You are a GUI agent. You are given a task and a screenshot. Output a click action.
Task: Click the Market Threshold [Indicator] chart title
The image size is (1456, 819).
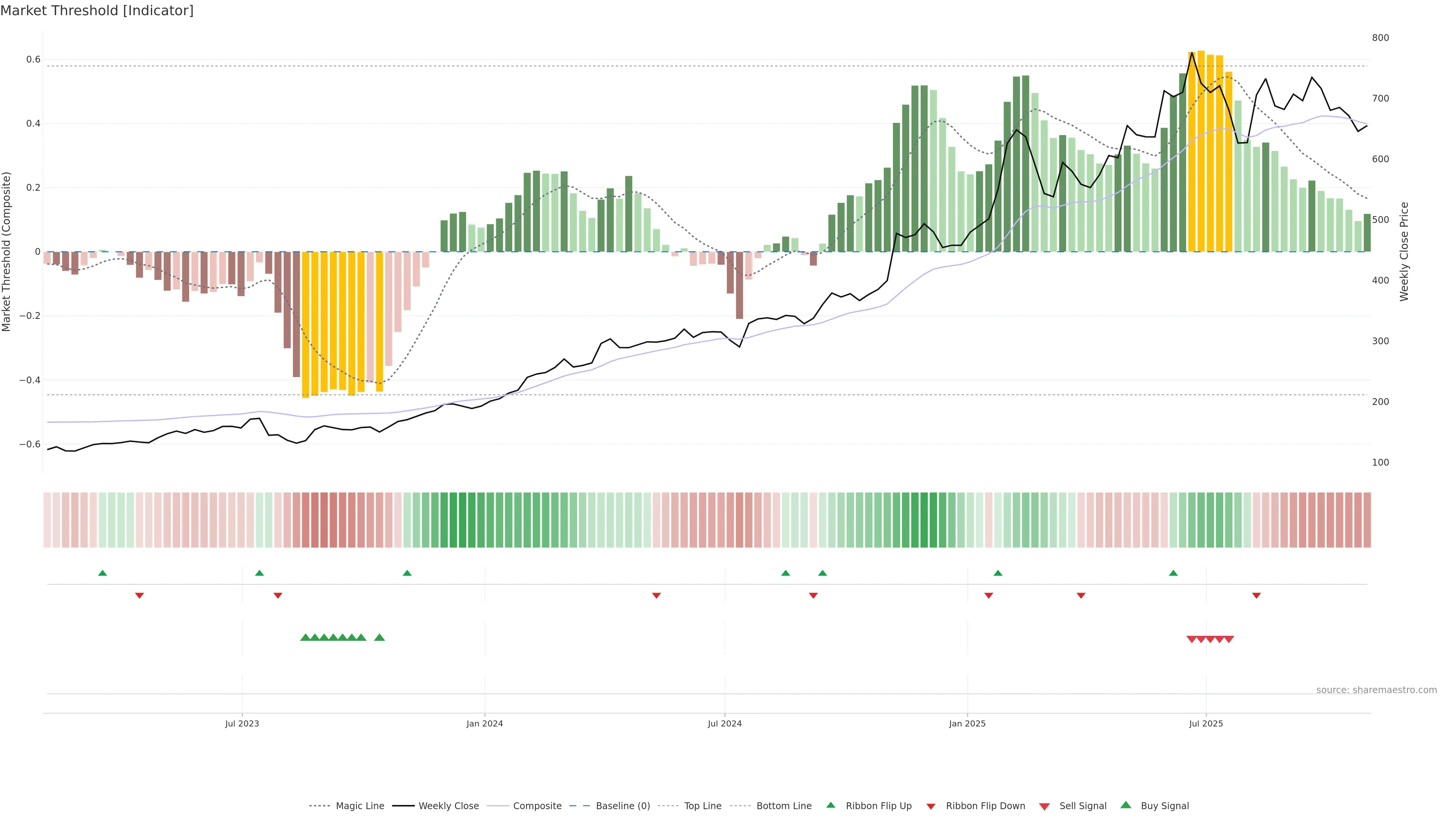(x=97, y=11)
